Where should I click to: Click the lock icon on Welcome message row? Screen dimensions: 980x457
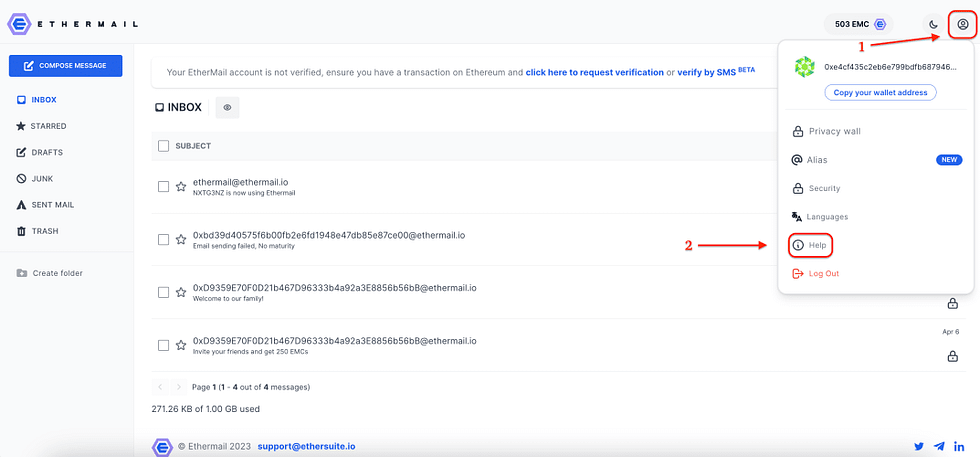(x=952, y=304)
